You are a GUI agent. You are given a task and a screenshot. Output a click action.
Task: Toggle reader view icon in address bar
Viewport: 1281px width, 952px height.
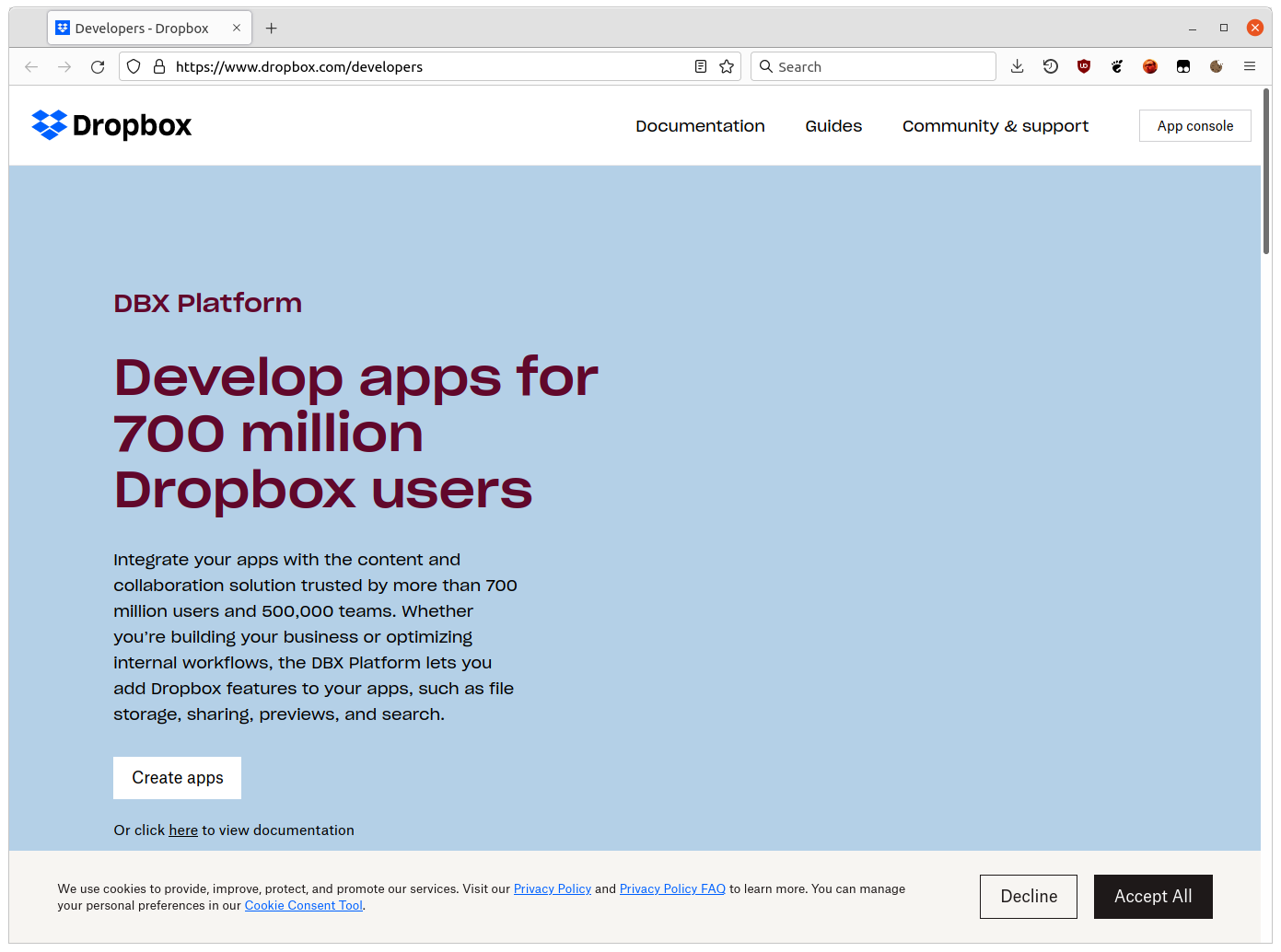pos(701,66)
